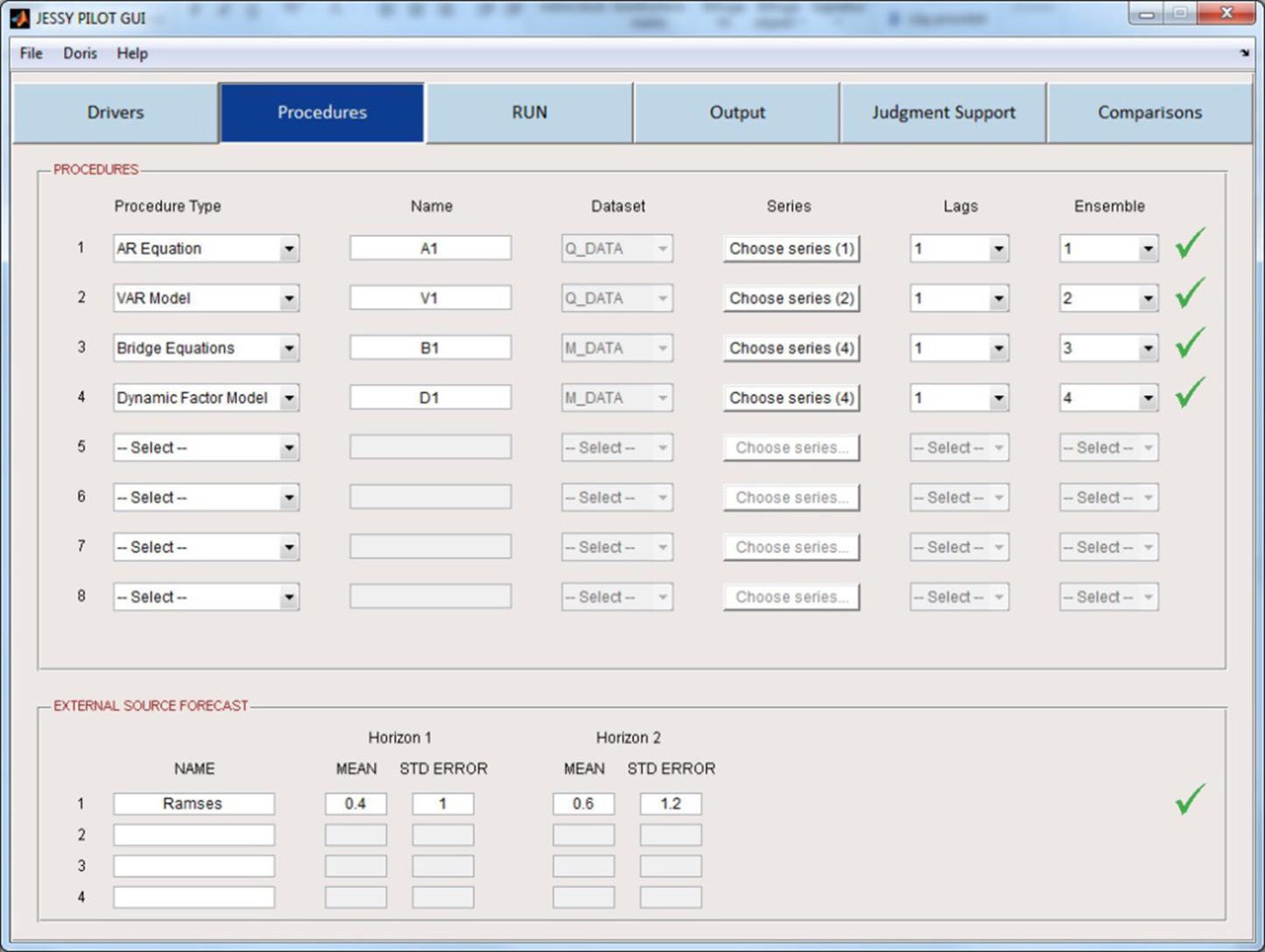Open the Ensemble dropdown showing 2
Image resolution: width=1265 pixels, height=952 pixels.
(x=1108, y=298)
